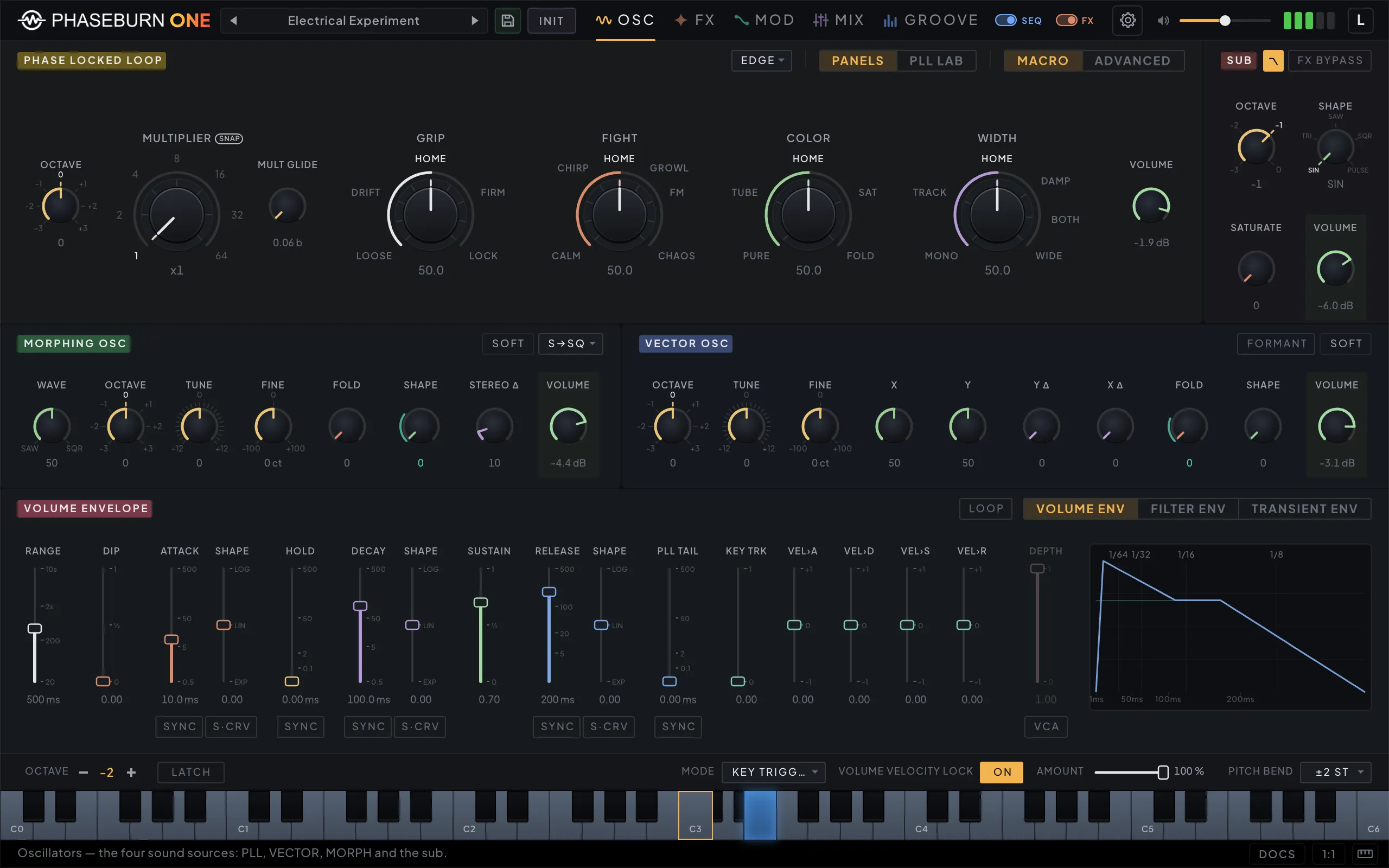Click the master volume slider handle
The image size is (1389, 868).
(x=1225, y=21)
